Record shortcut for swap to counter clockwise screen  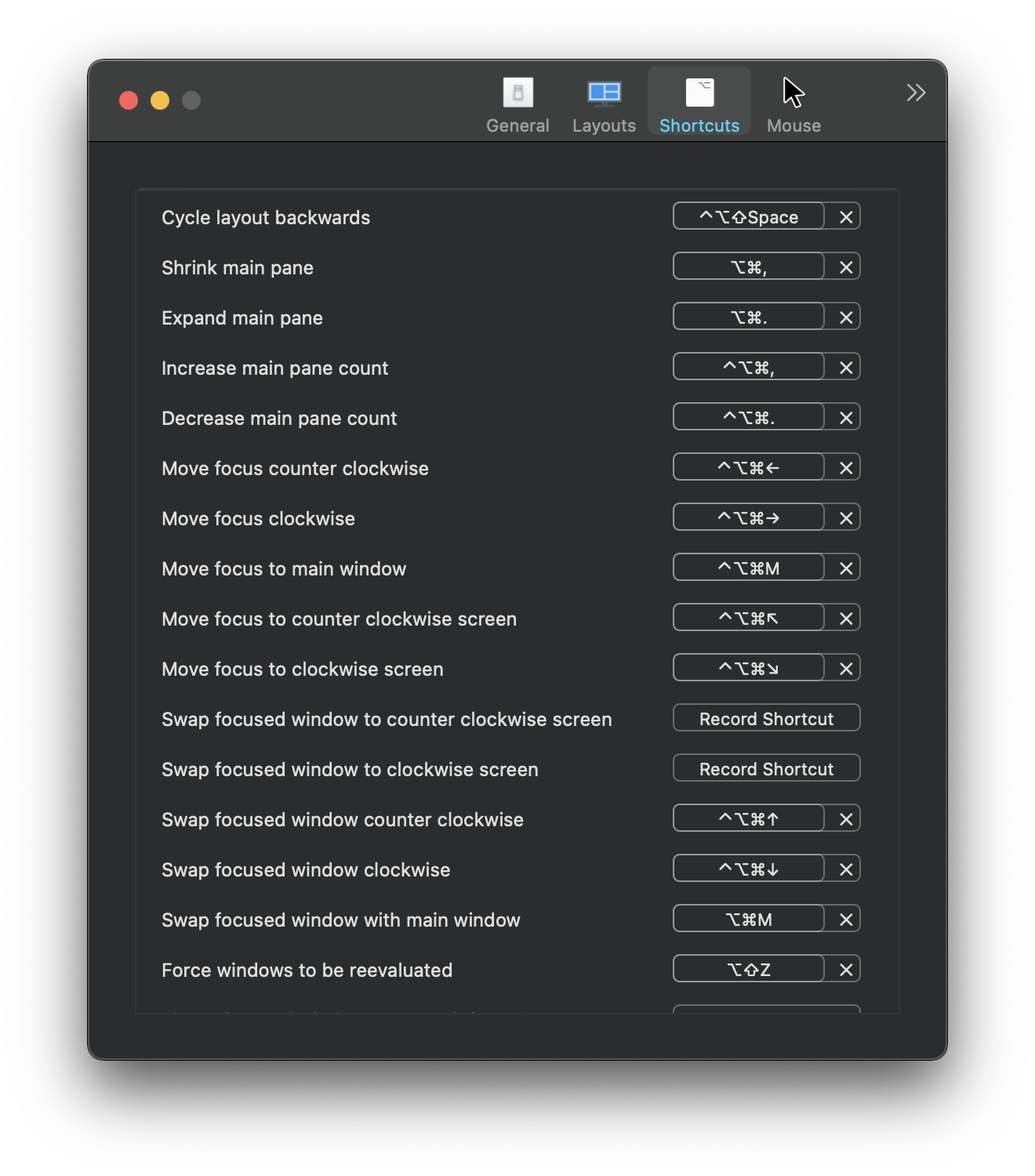[766, 719]
